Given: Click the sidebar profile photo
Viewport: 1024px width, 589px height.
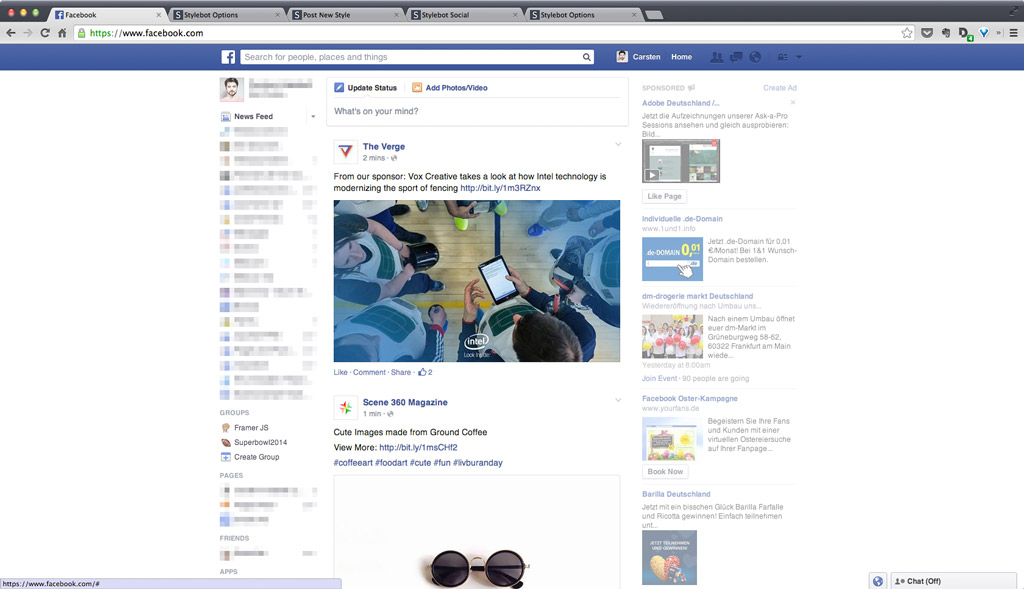Looking at the screenshot, I should click(232, 89).
